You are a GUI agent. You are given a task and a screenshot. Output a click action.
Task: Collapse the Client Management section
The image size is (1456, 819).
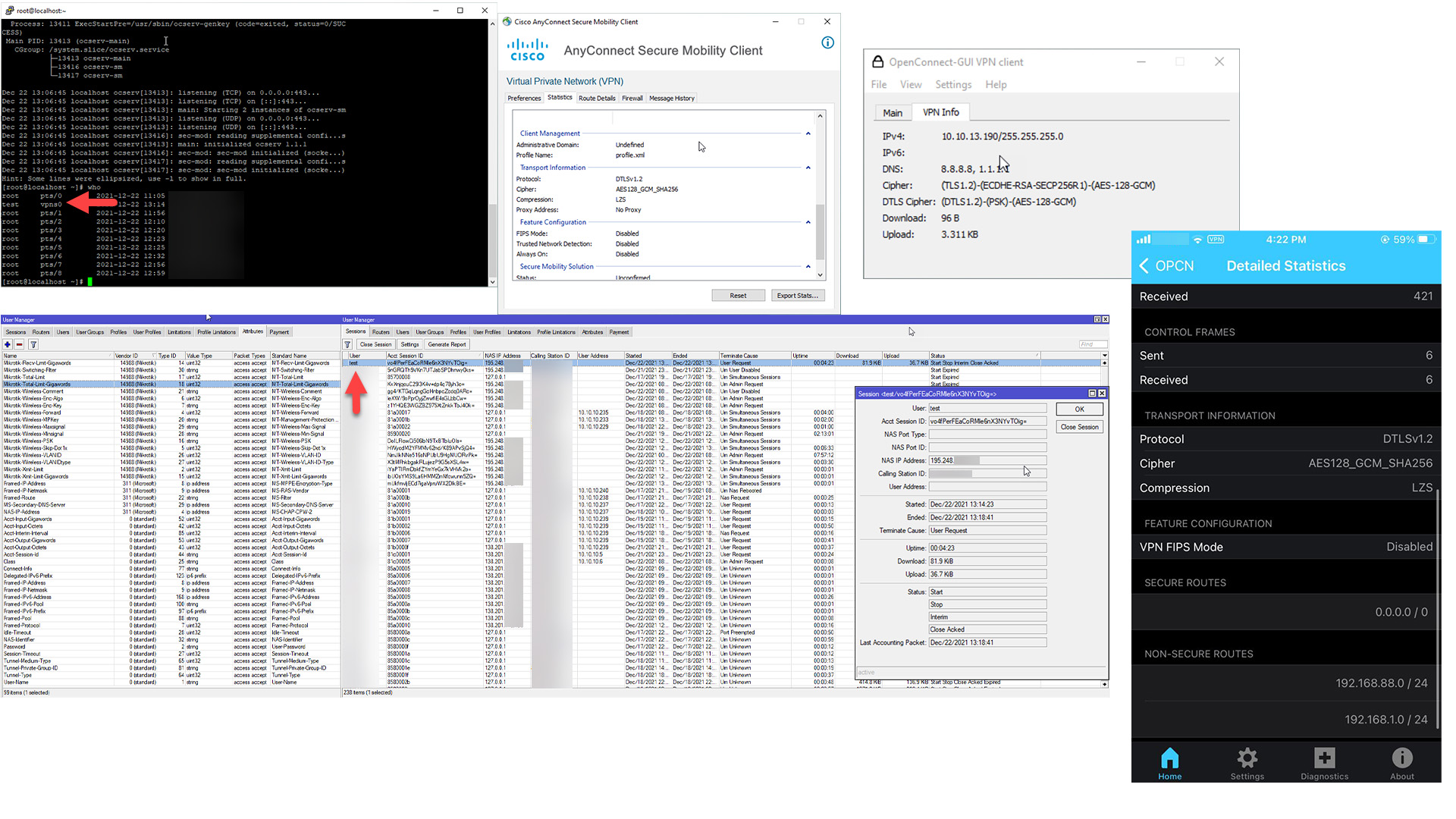tap(808, 133)
